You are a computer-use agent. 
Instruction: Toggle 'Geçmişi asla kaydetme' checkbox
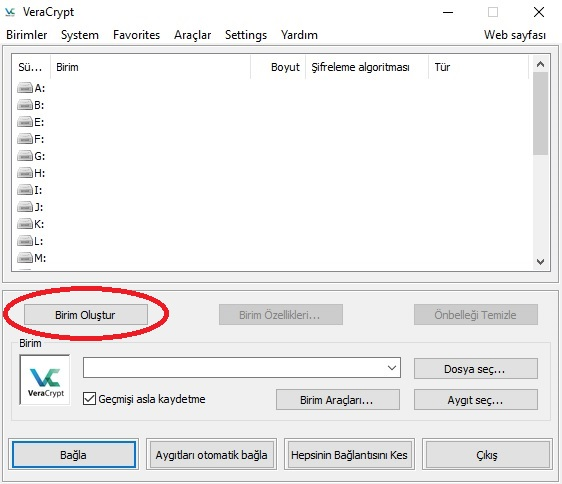[x=89, y=399]
